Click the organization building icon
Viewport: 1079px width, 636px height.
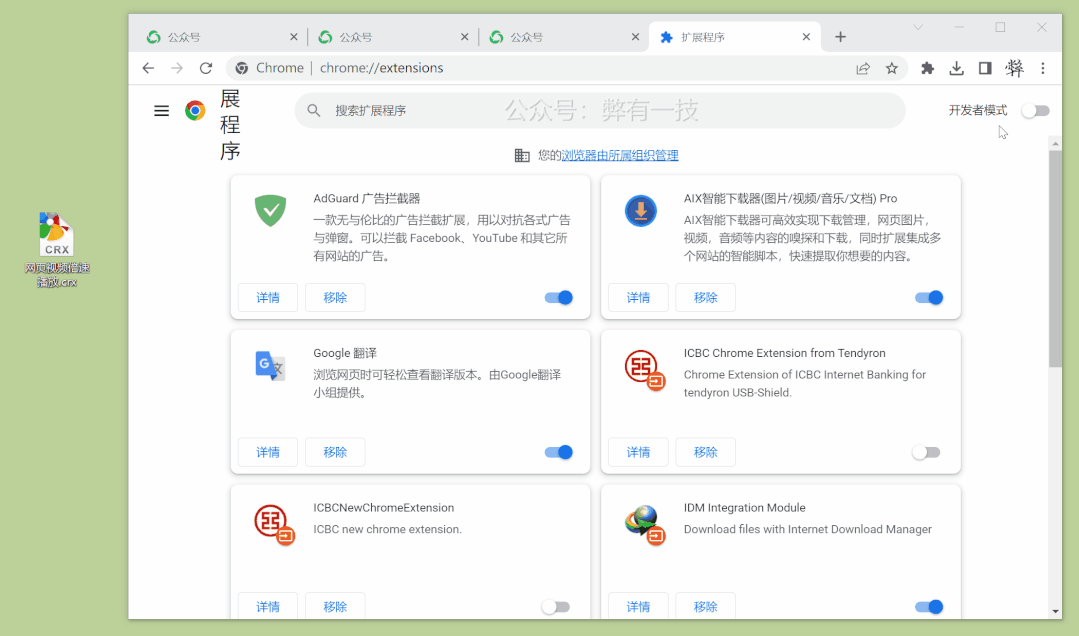pyautogui.click(x=522, y=156)
